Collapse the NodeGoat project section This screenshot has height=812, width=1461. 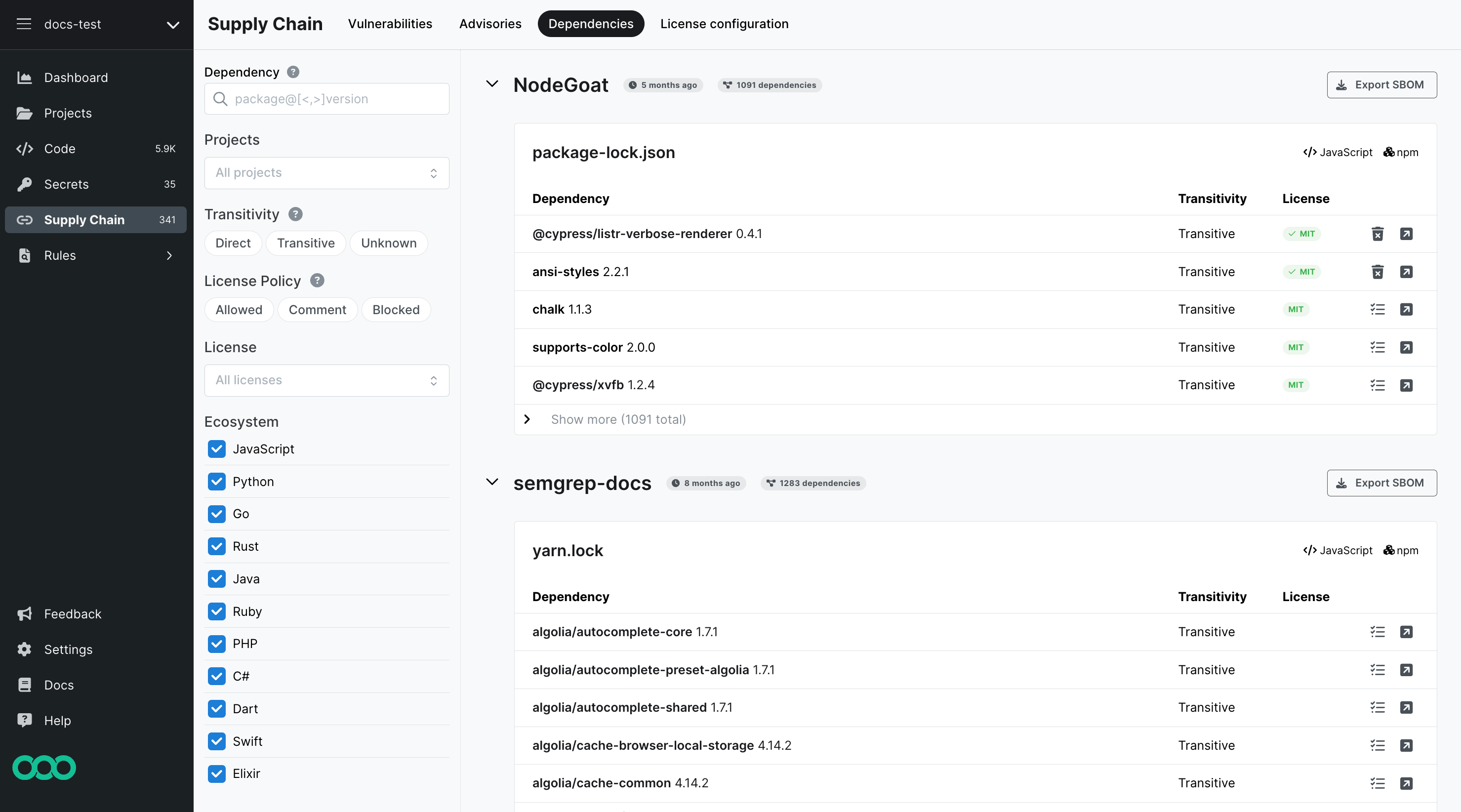coord(492,84)
